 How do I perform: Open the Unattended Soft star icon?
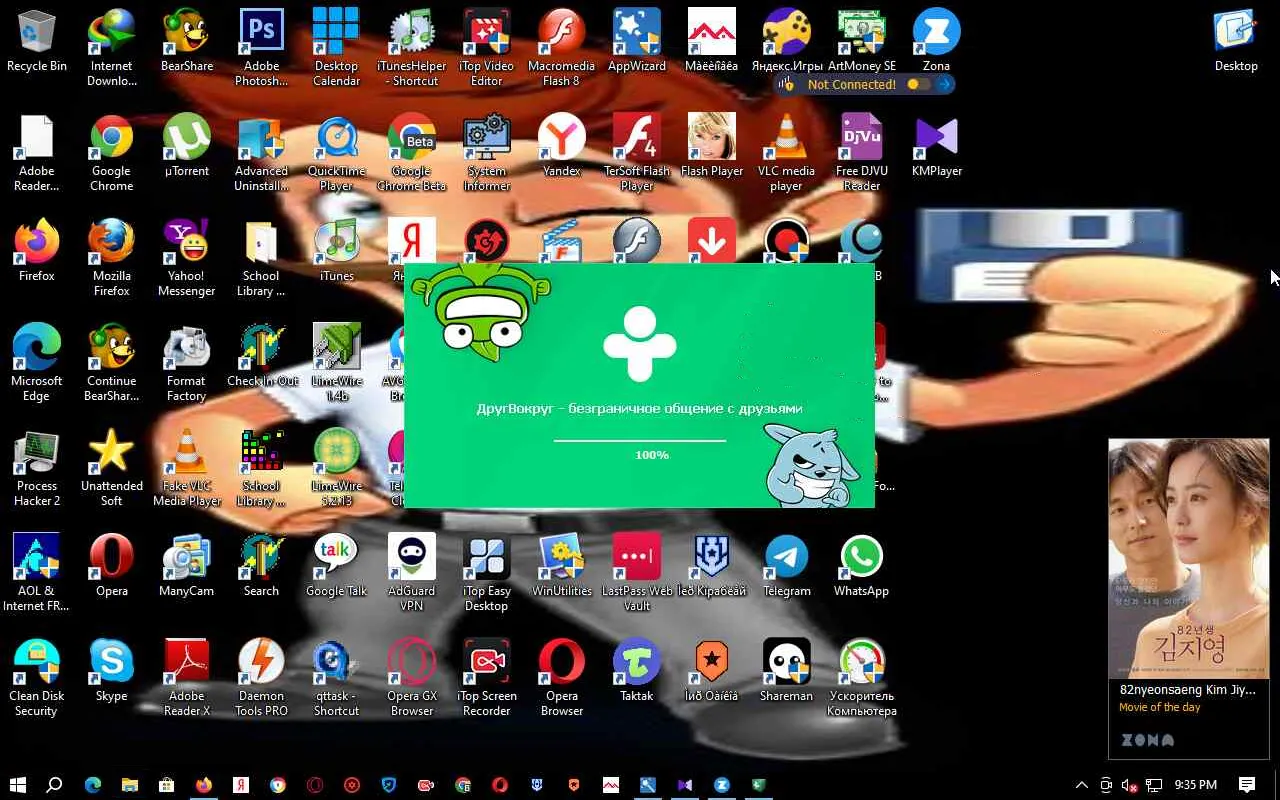(111, 468)
